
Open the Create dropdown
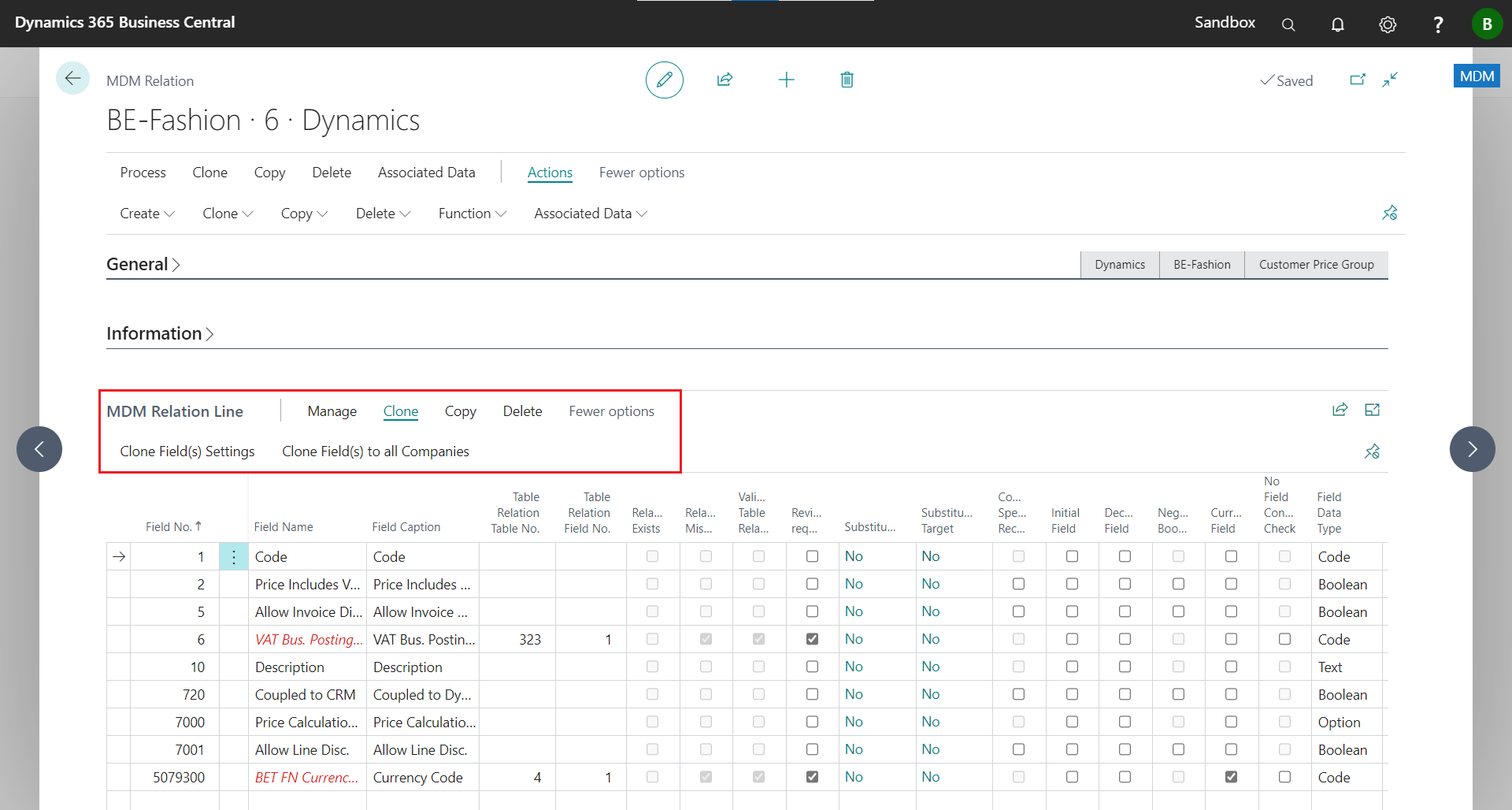[x=147, y=214]
